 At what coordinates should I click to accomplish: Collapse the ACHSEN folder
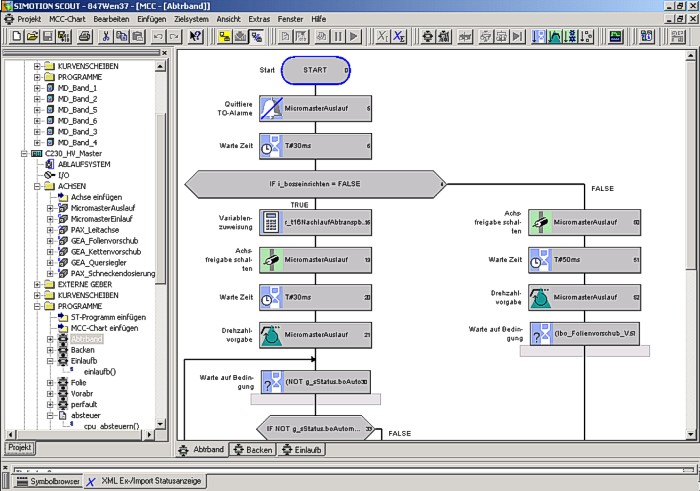(37, 186)
